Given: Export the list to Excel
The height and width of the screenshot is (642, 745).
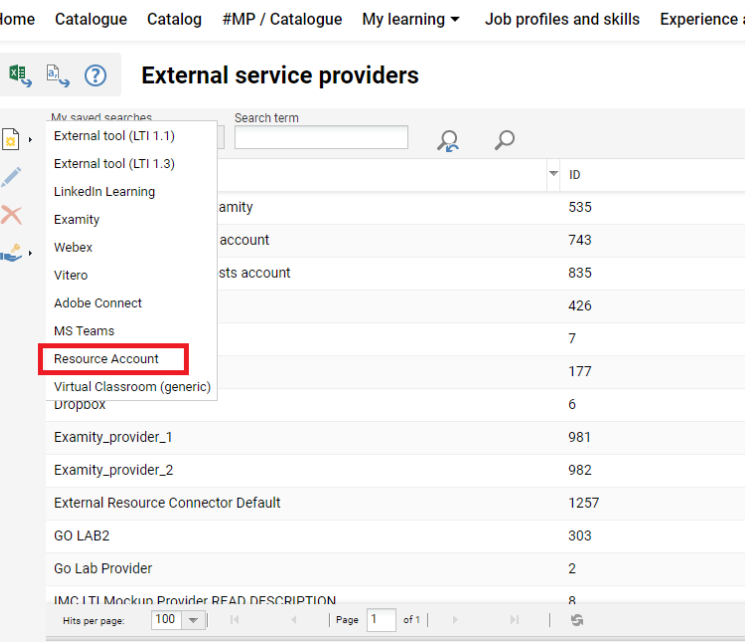Looking at the screenshot, I should coord(20,75).
